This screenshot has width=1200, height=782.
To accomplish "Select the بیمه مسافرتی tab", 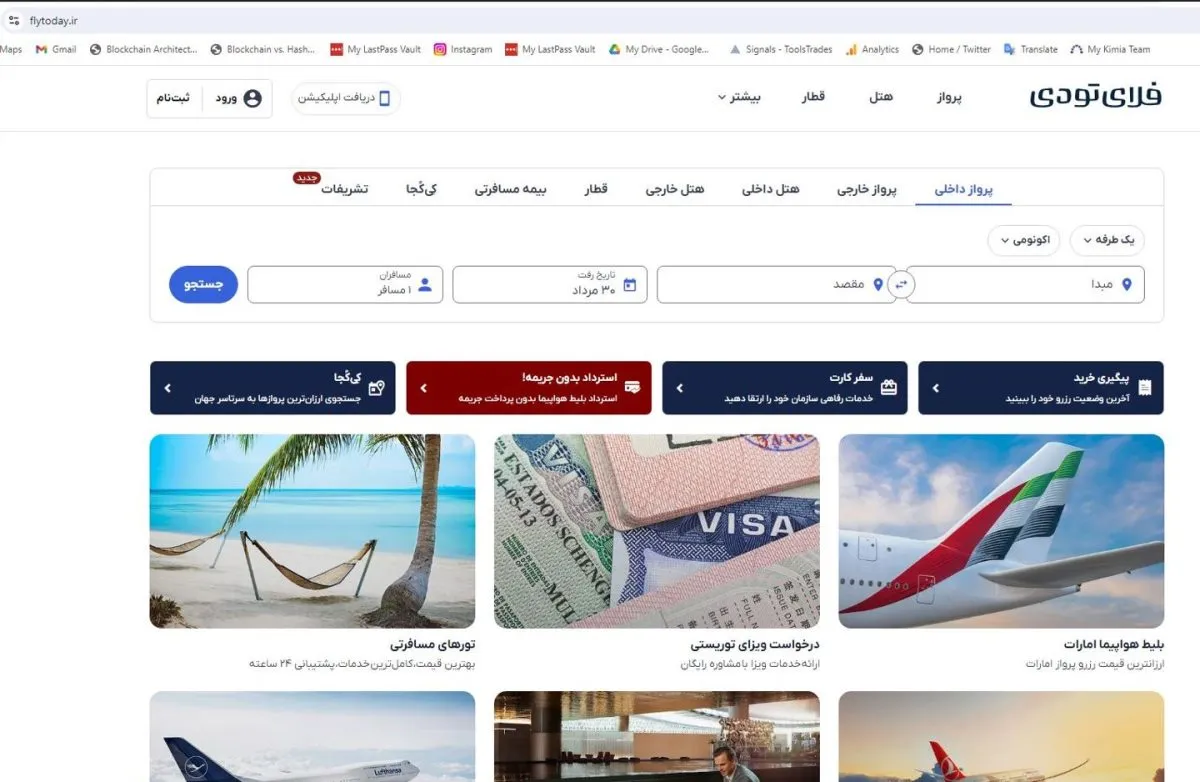I will coord(510,189).
